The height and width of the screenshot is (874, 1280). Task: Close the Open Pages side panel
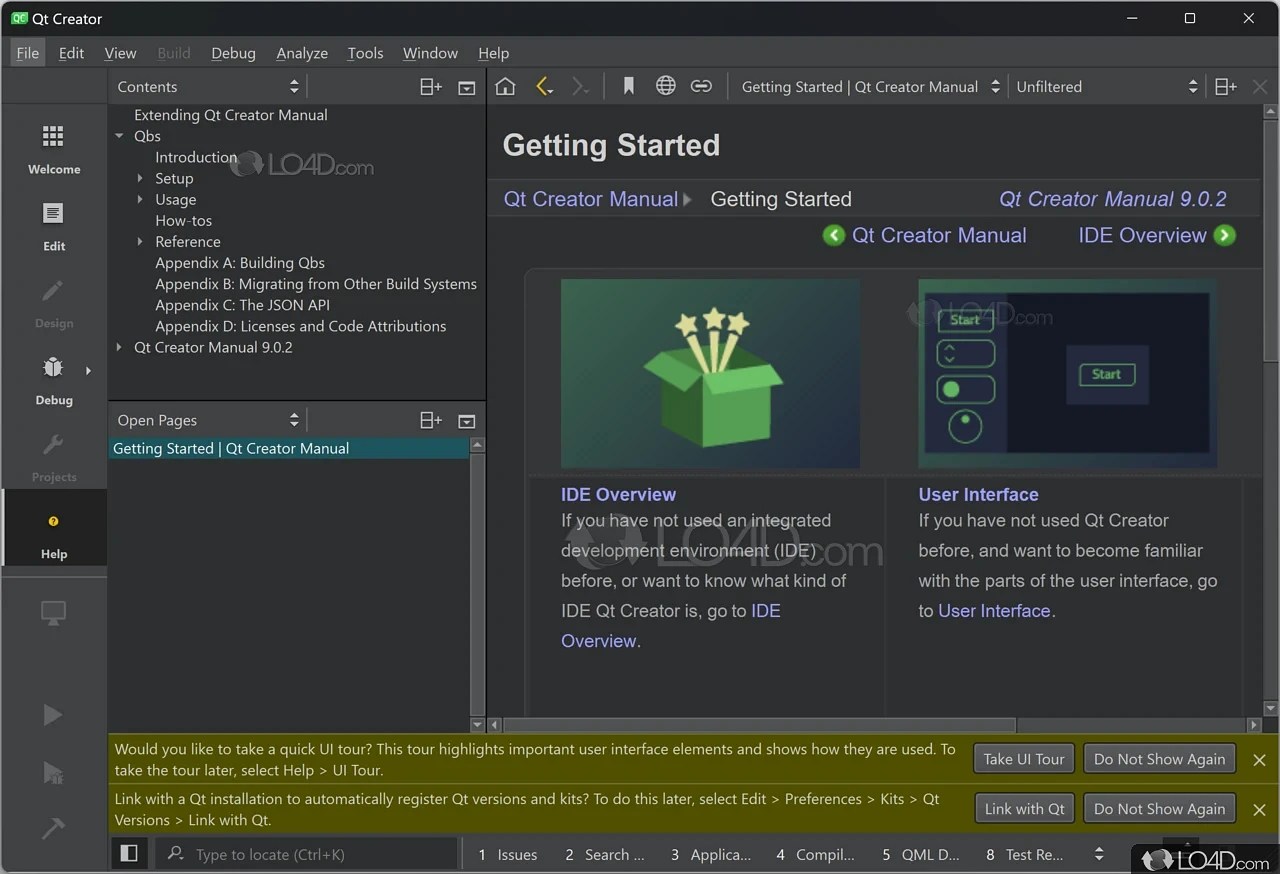pyautogui.click(x=466, y=421)
